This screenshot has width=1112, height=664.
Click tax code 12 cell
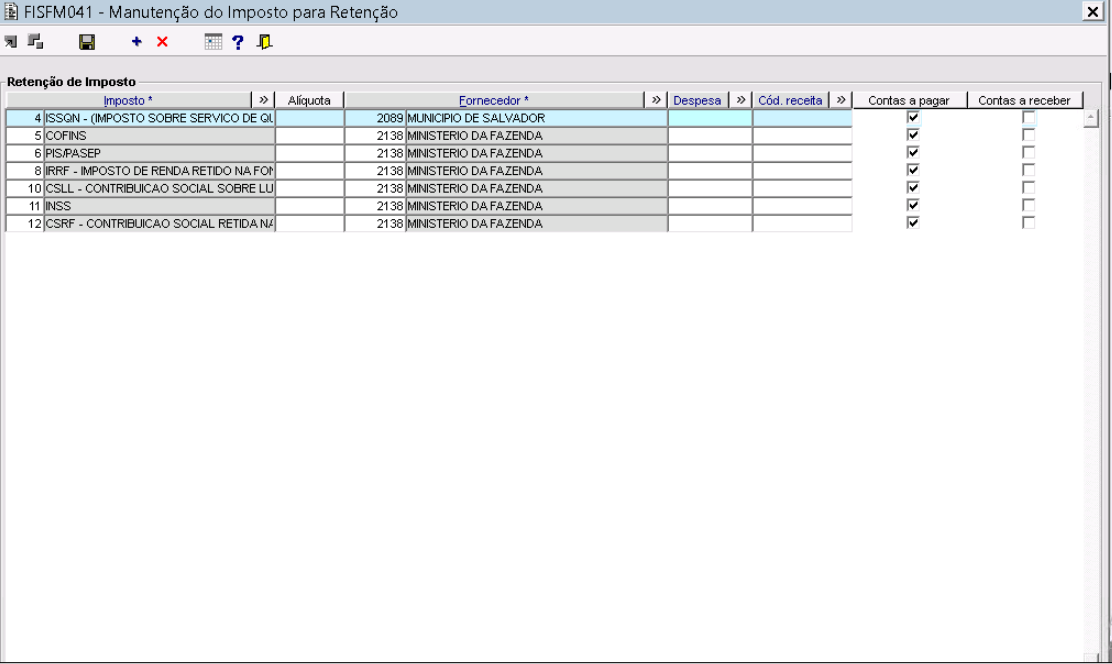[x=25, y=223]
